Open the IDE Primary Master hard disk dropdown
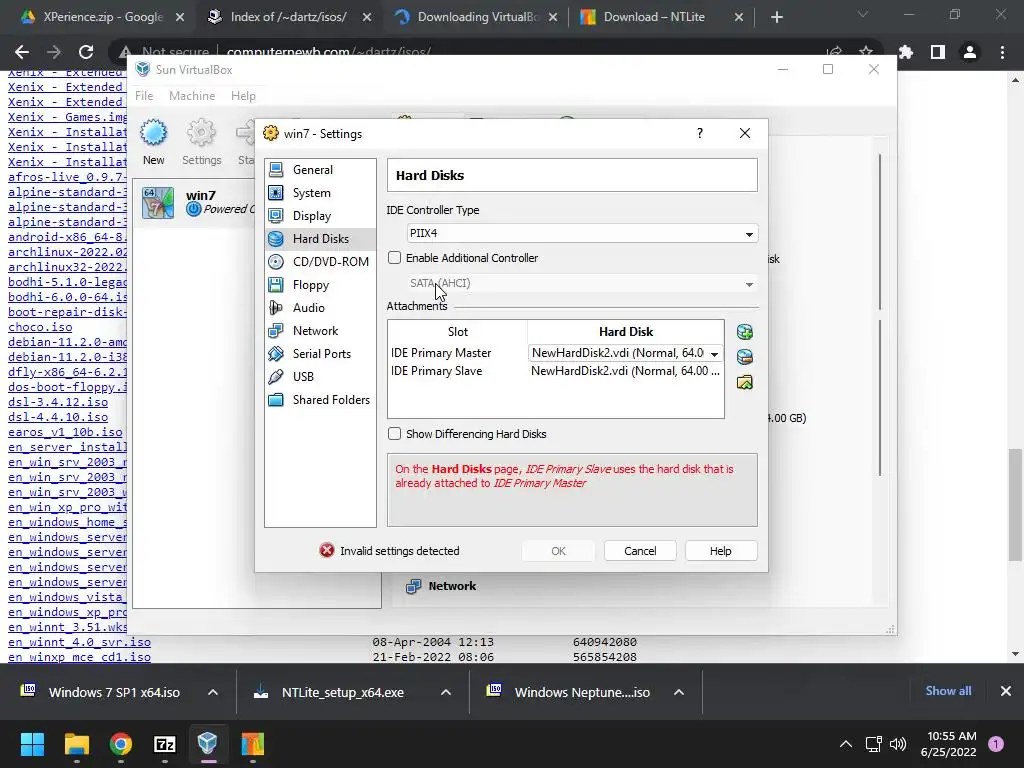 click(x=625, y=353)
